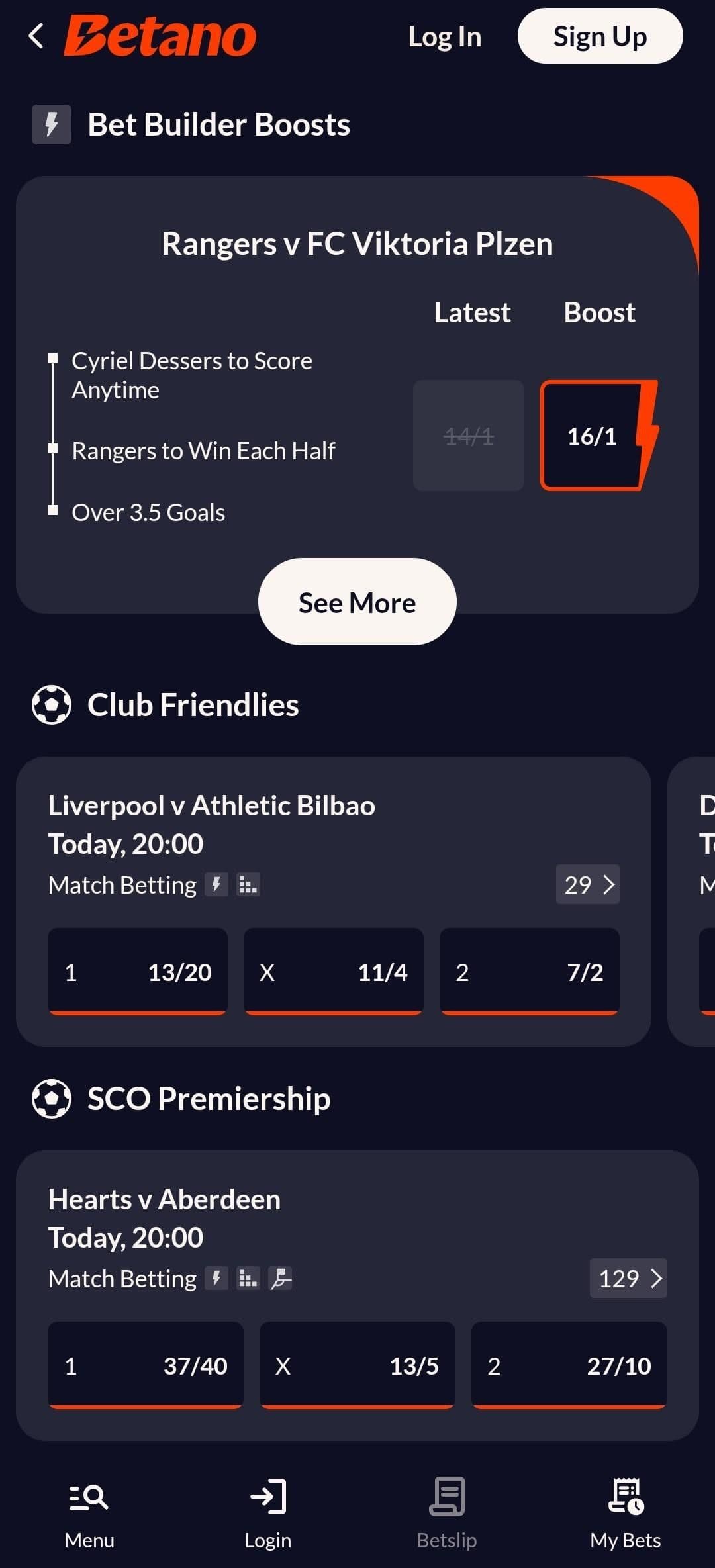Click the Log In link
The height and width of the screenshot is (1568, 715).
point(444,36)
